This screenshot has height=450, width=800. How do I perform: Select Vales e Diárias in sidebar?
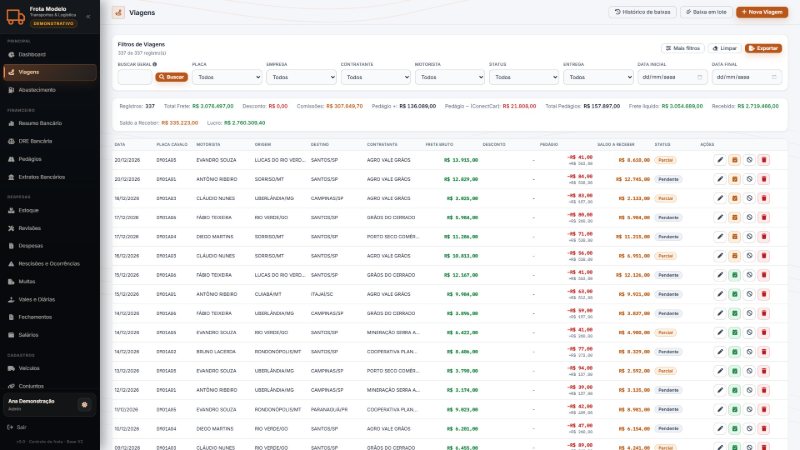(x=49, y=299)
